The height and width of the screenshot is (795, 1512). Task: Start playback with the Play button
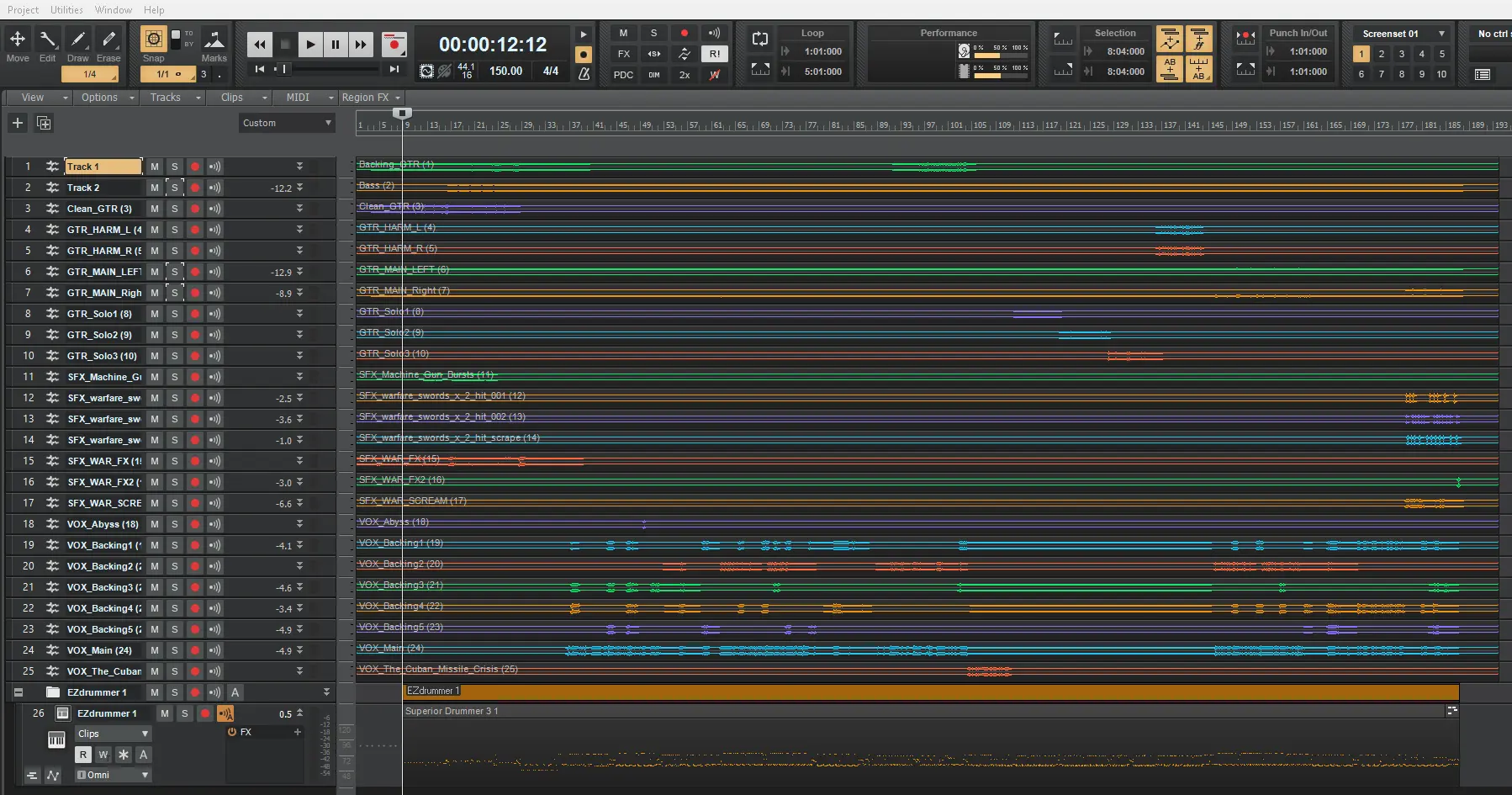tap(310, 45)
